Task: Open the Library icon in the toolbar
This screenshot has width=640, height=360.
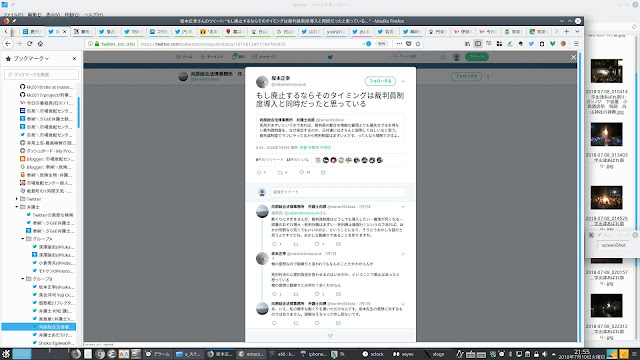Action: [467, 44]
